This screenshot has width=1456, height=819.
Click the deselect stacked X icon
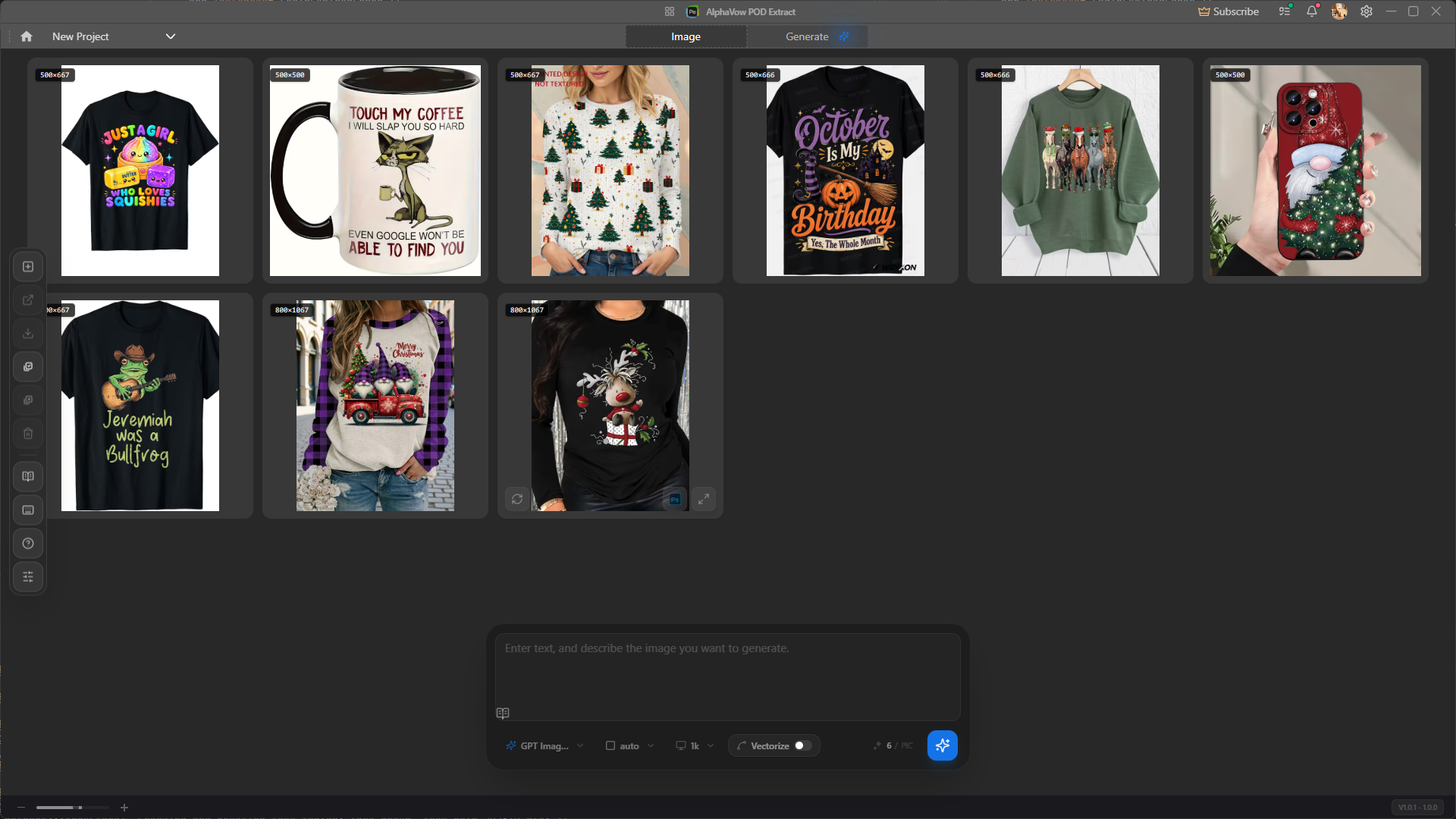click(28, 400)
